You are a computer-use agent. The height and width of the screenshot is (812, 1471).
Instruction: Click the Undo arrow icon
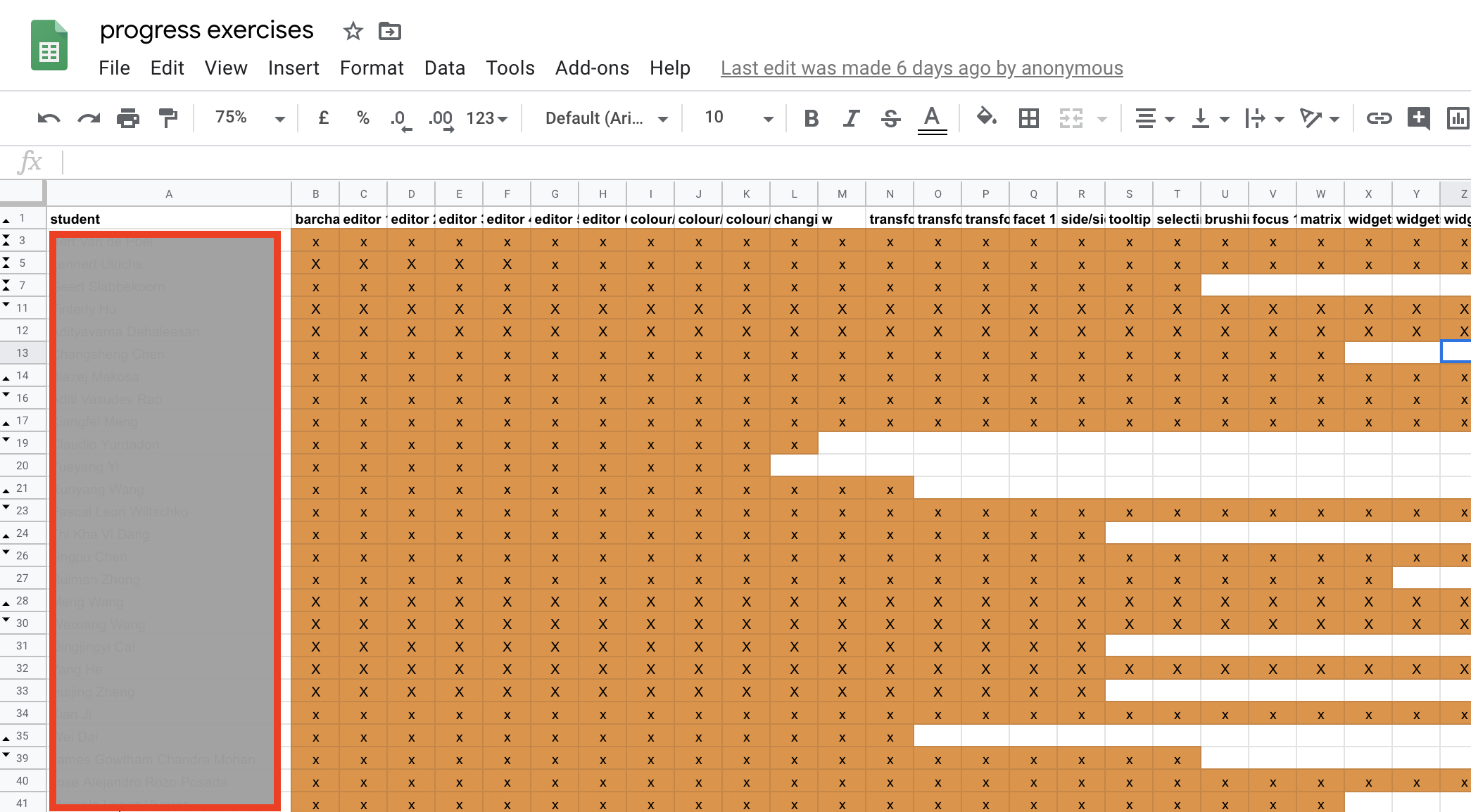click(x=49, y=118)
